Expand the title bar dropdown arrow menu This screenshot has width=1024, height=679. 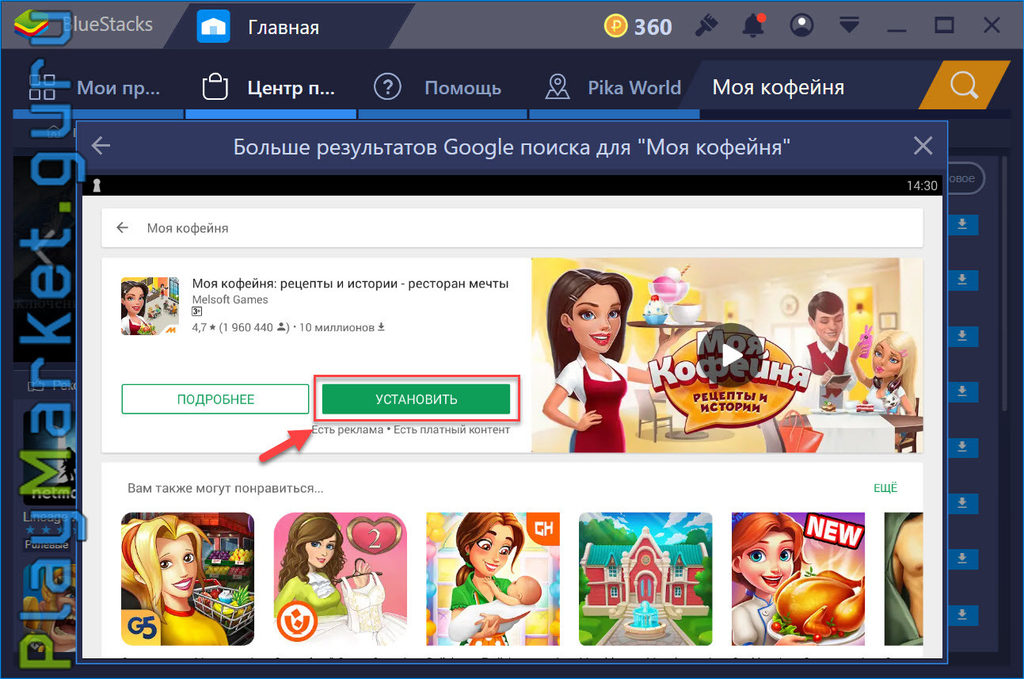[849, 25]
